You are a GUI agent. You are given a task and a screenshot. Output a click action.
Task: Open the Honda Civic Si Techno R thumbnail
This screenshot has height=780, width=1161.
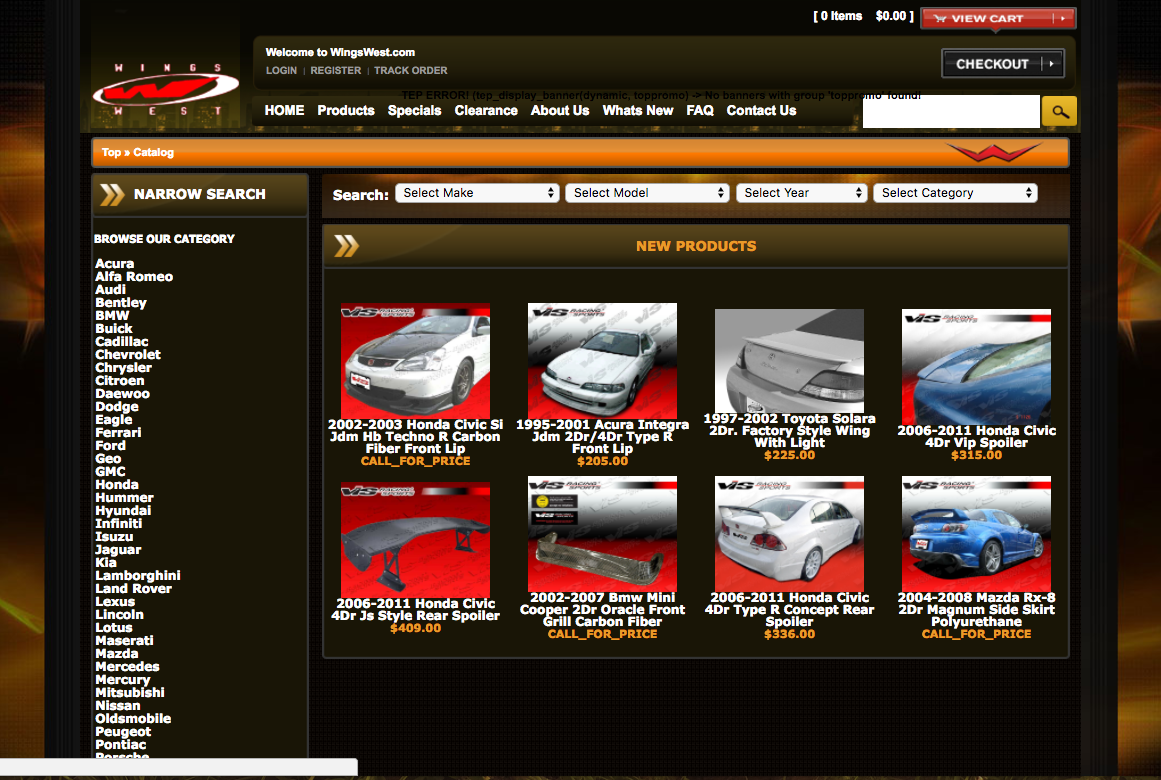click(x=415, y=361)
